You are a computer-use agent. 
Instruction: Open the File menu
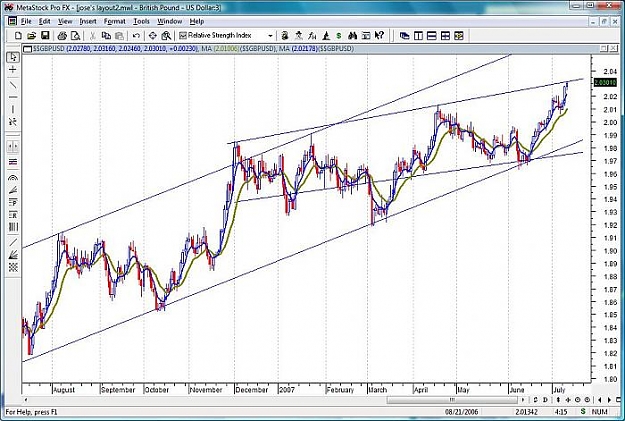click(26, 21)
